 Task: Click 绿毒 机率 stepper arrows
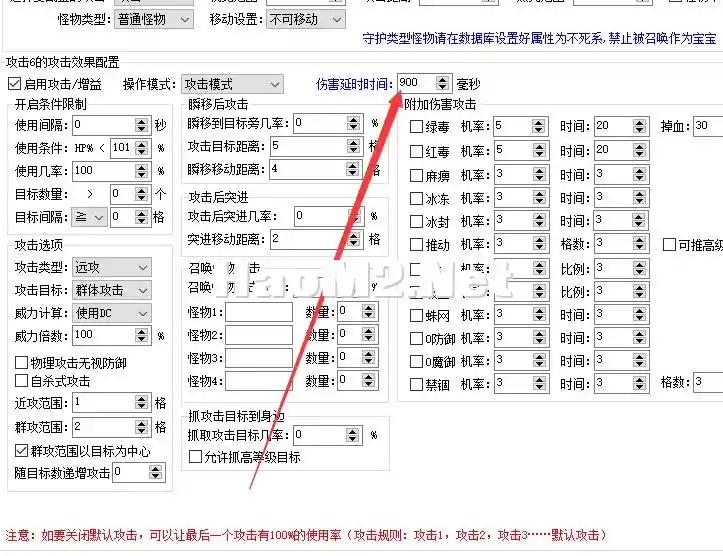tap(538, 126)
